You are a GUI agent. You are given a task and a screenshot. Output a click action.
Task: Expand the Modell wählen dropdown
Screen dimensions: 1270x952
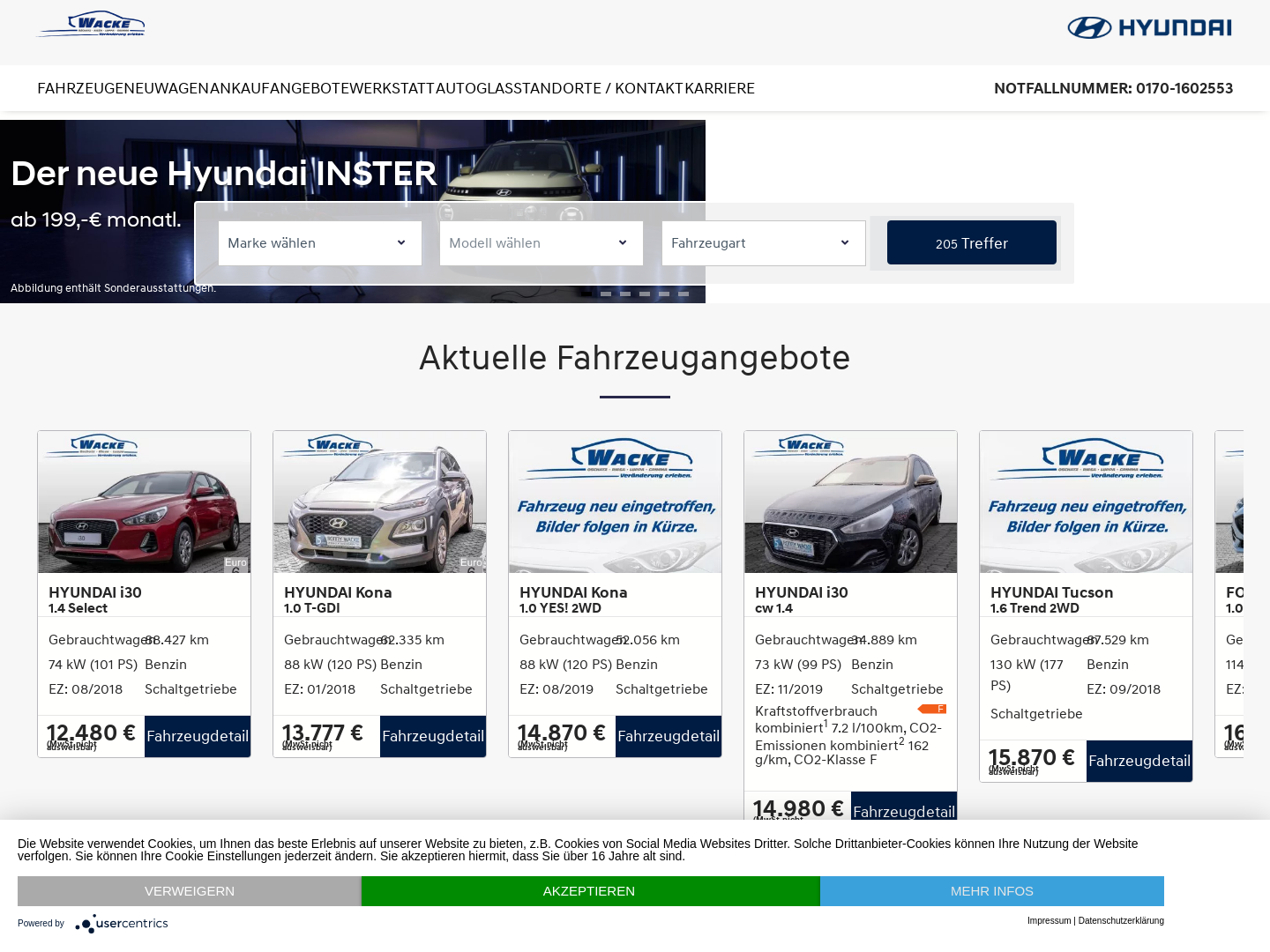[x=542, y=243]
